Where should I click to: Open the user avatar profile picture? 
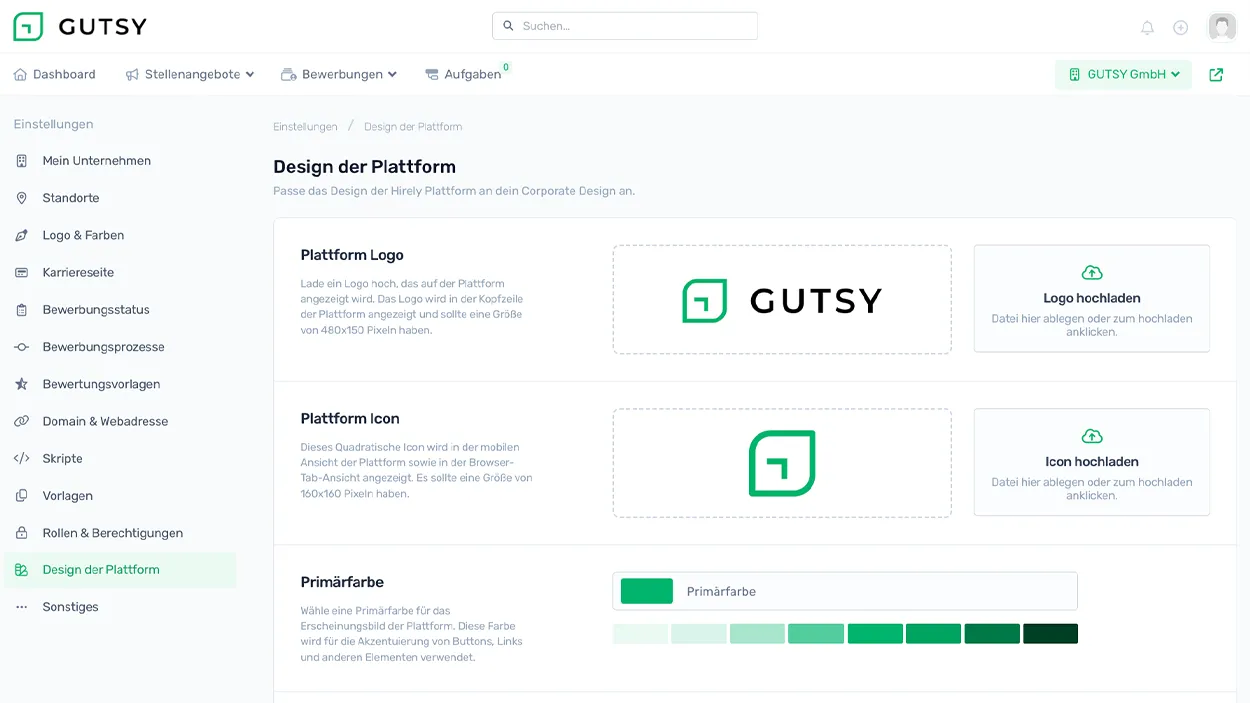click(x=1222, y=27)
